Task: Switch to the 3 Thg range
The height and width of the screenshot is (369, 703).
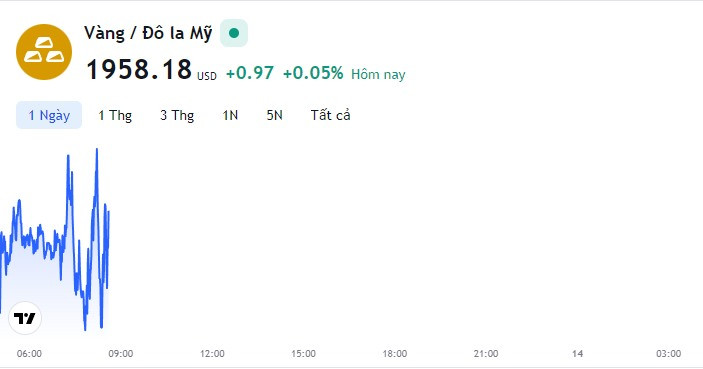Action: [177, 115]
